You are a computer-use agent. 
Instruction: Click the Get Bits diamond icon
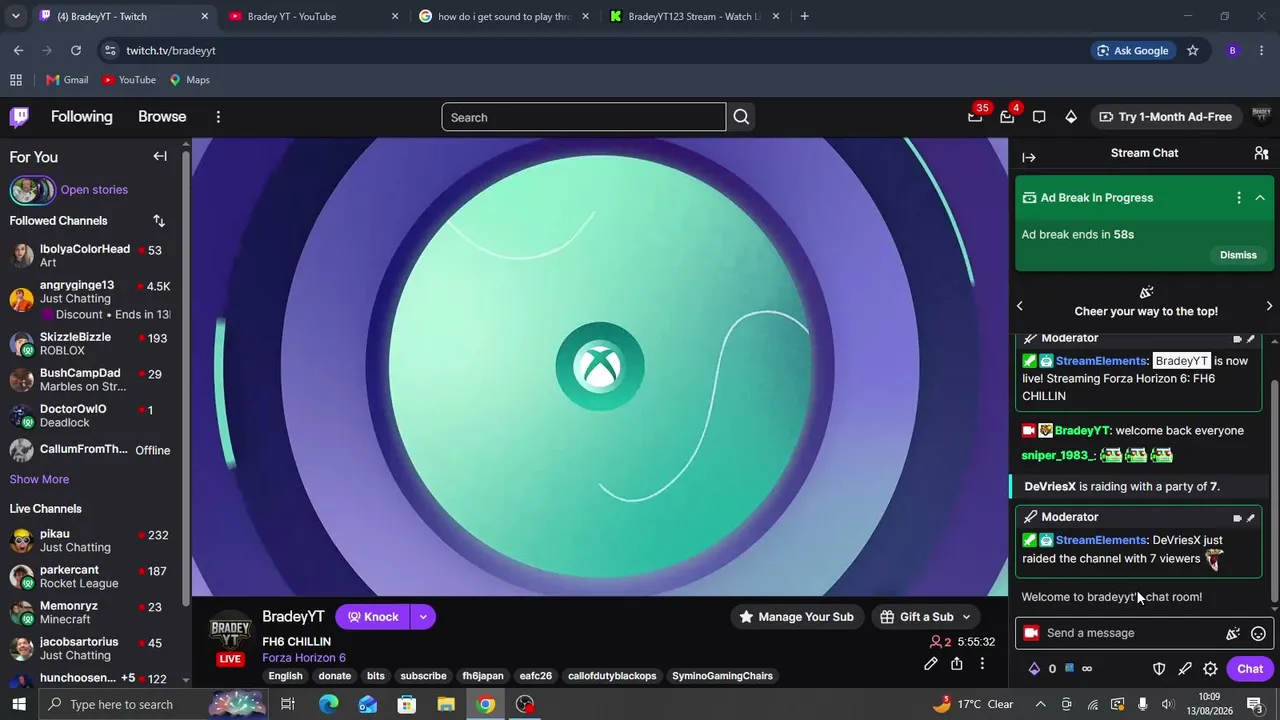tap(1071, 117)
